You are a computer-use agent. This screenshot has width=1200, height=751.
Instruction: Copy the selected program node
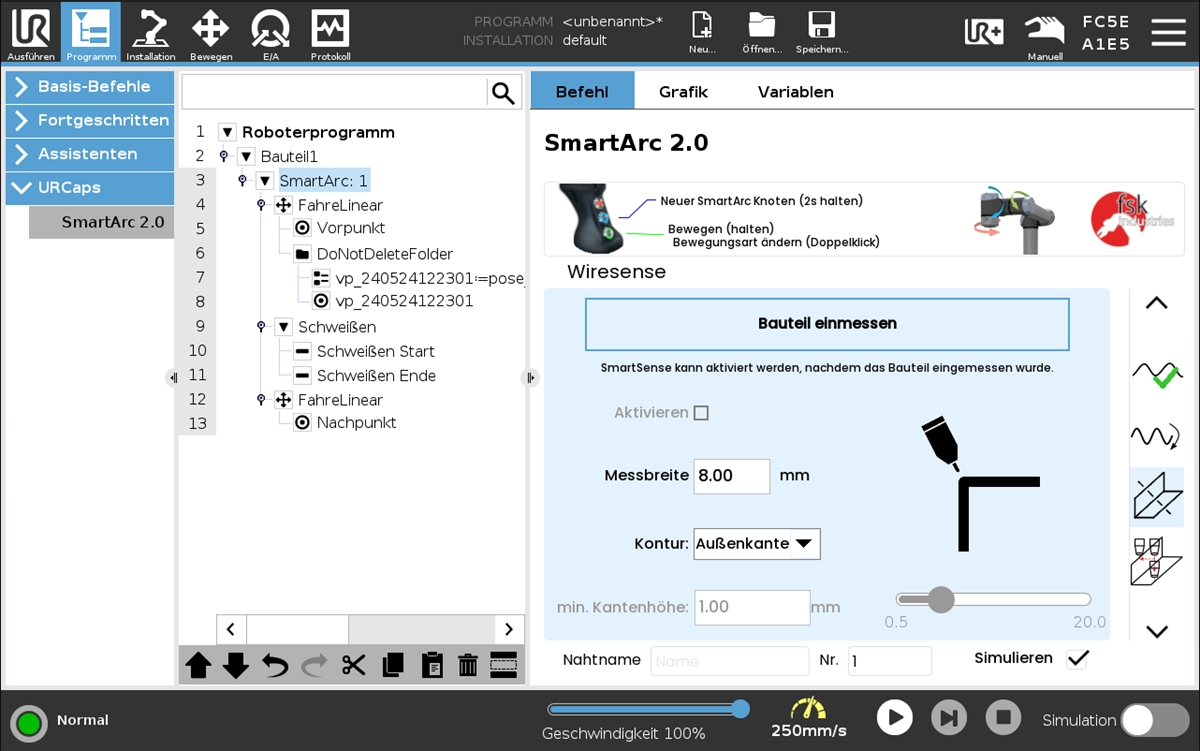click(392, 665)
